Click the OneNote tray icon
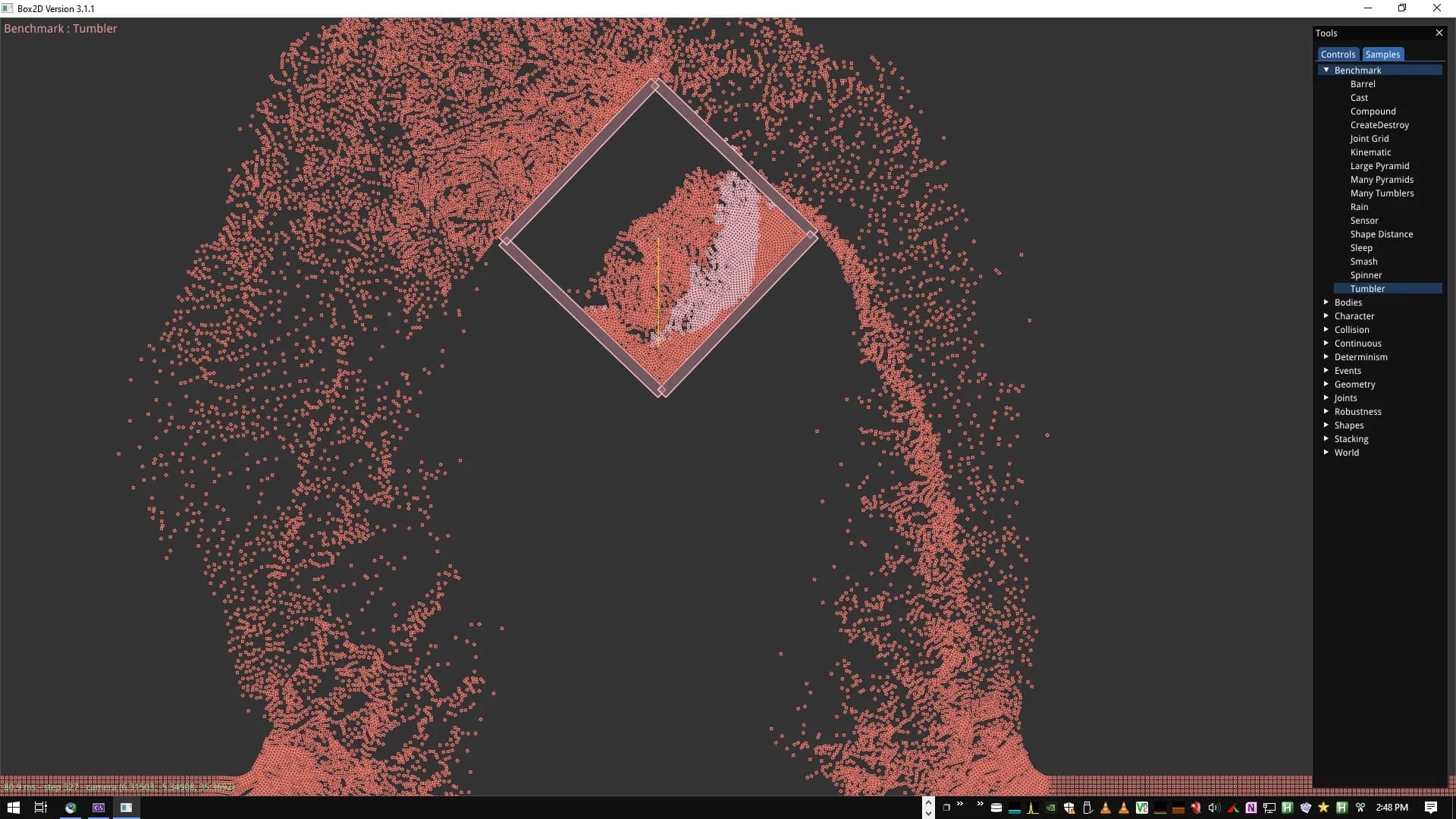Image resolution: width=1456 pixels, height=819 pixels. click(1251, 808)
